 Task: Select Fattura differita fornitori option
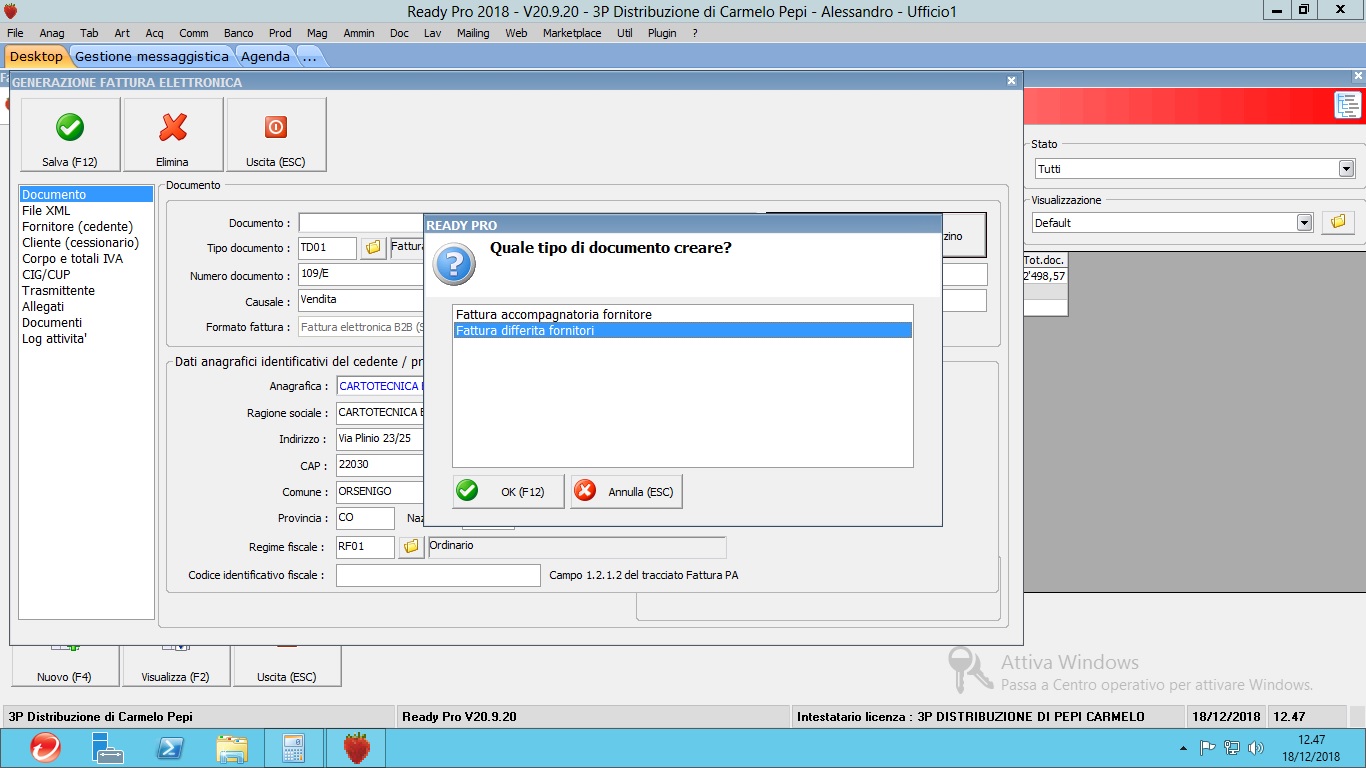click(683, 330)
